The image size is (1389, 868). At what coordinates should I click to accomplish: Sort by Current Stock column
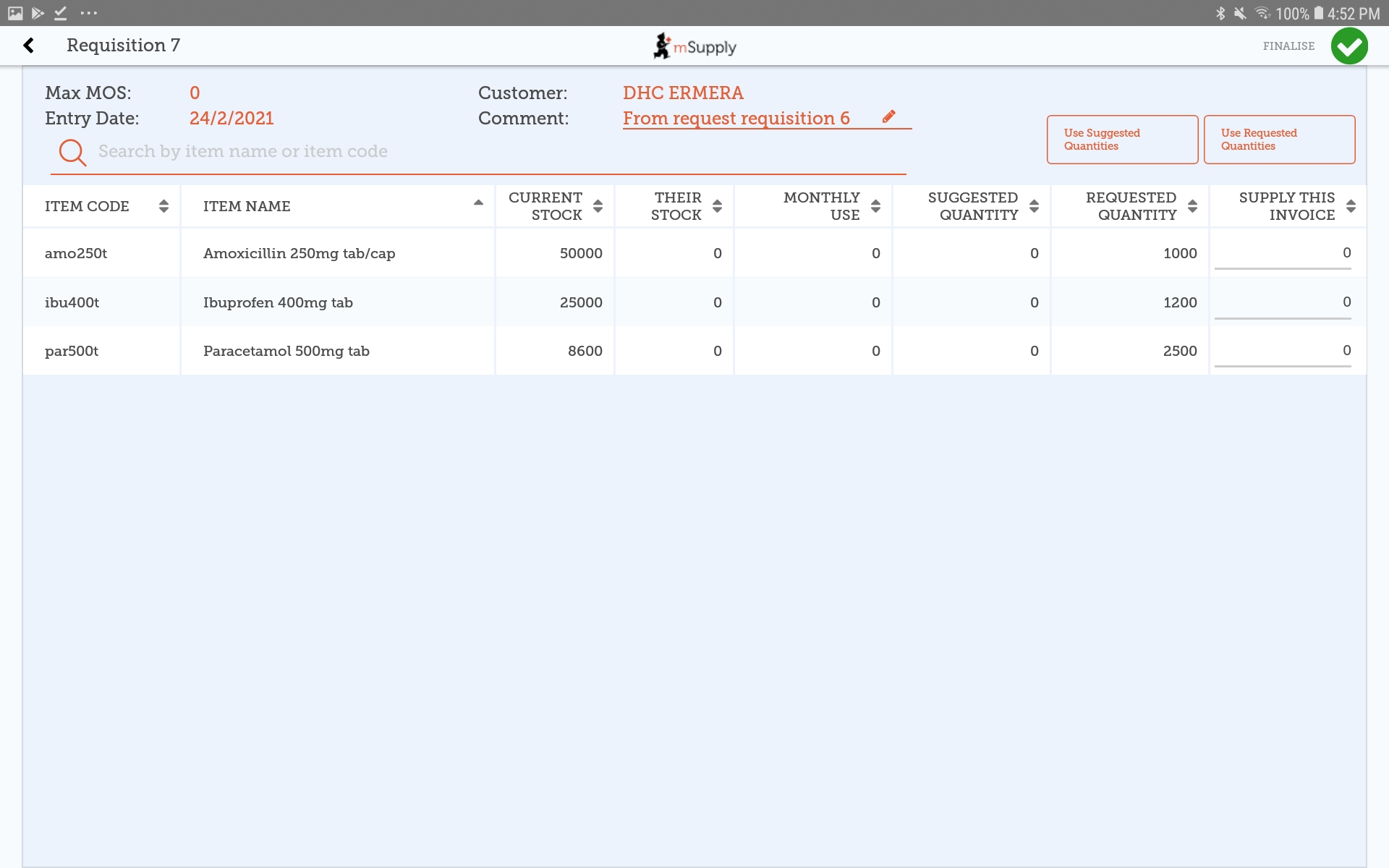click(598, 206)
